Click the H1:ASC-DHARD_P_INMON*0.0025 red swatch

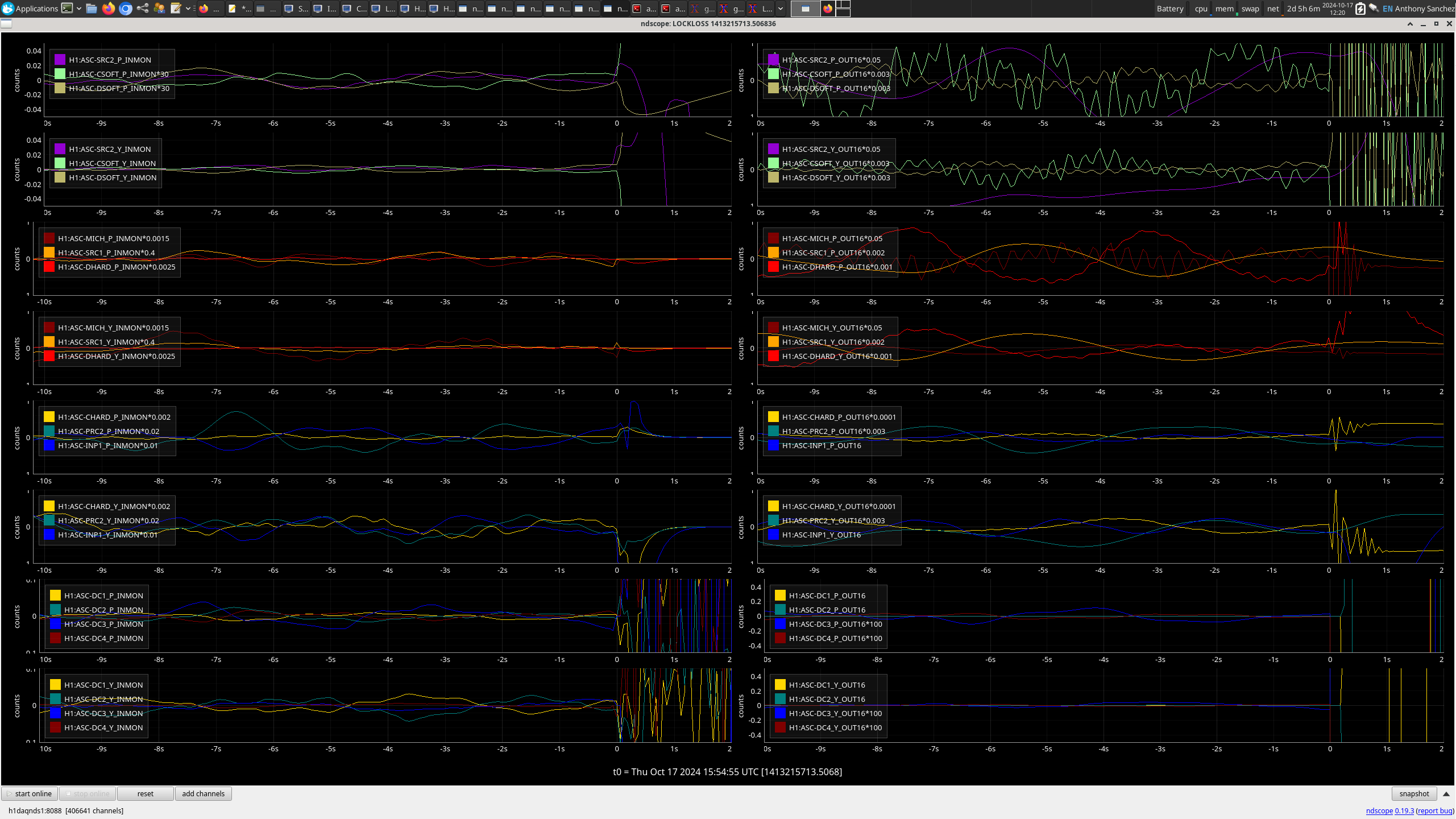(x=49, y=266)
